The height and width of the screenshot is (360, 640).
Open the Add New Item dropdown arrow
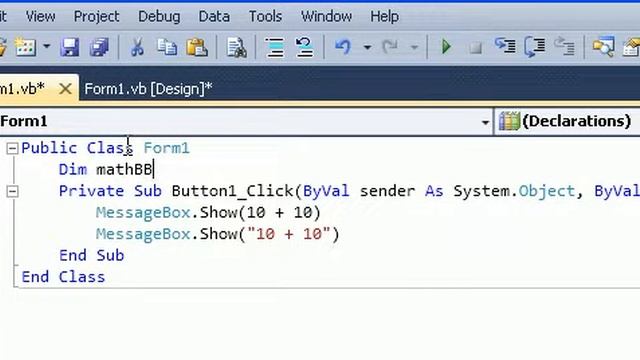tap(47, 47)
